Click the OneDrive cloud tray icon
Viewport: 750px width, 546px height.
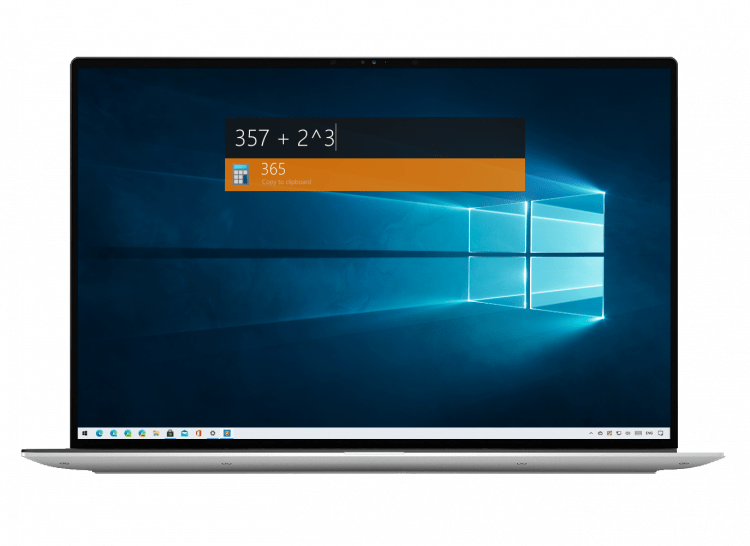coord(600,433)
